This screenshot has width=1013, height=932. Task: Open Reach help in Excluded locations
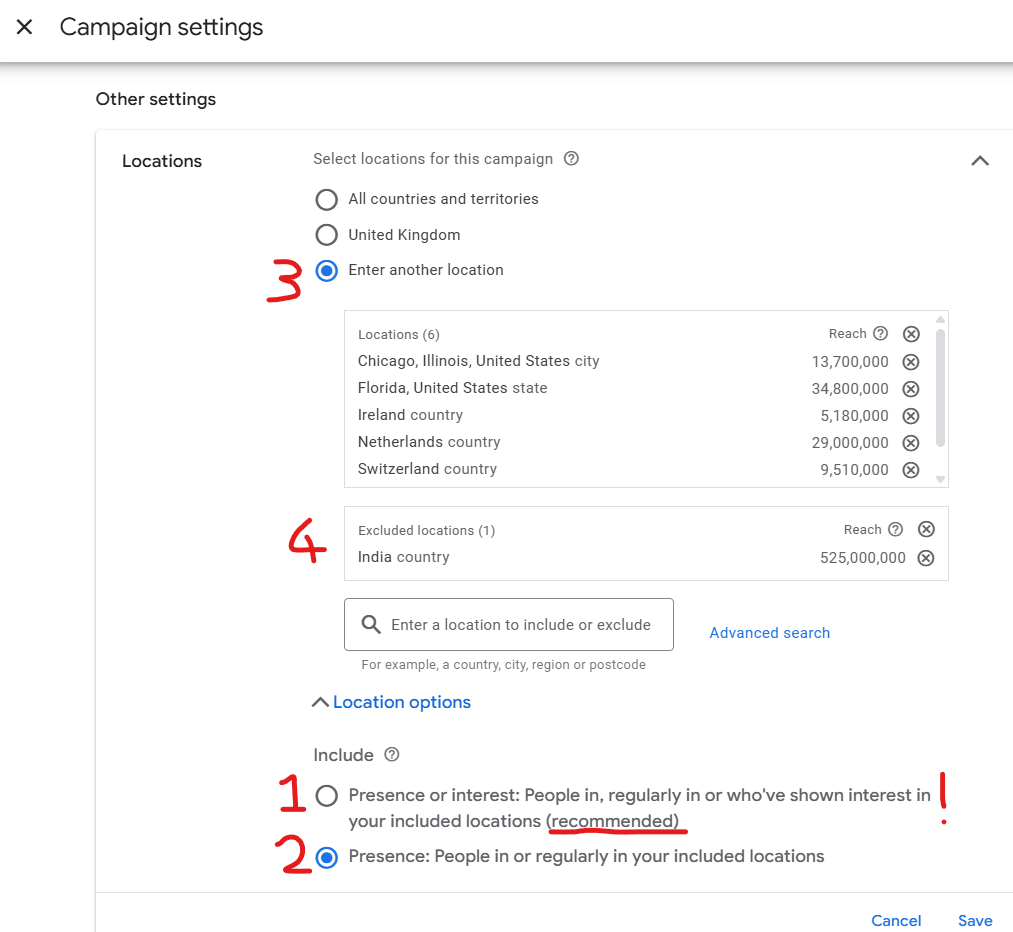[x=895, y=530]
